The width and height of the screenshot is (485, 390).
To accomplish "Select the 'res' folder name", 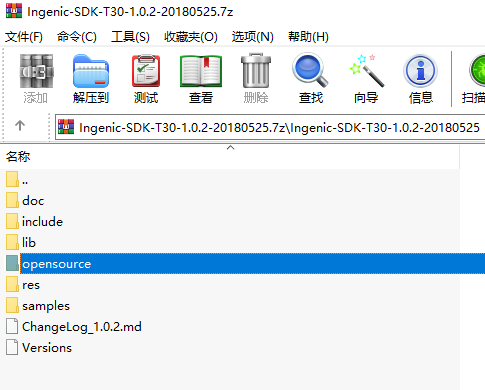I will (31, 285).
